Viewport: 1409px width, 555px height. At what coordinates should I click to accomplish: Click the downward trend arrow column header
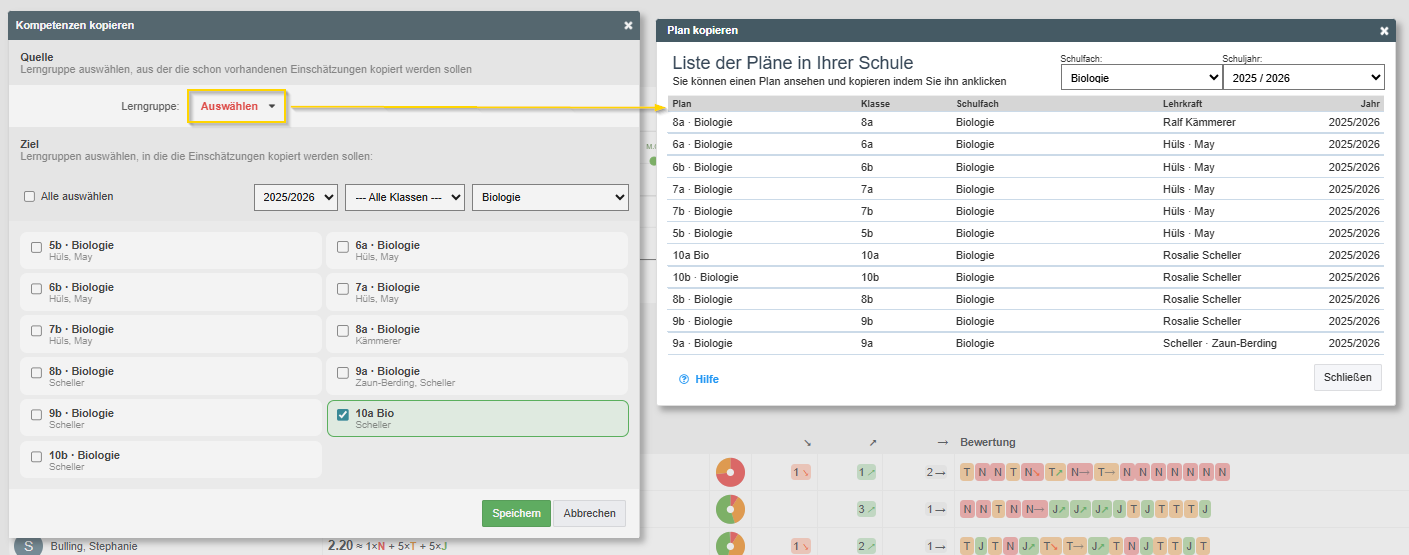pyautogui.click(x=807, y=442)
